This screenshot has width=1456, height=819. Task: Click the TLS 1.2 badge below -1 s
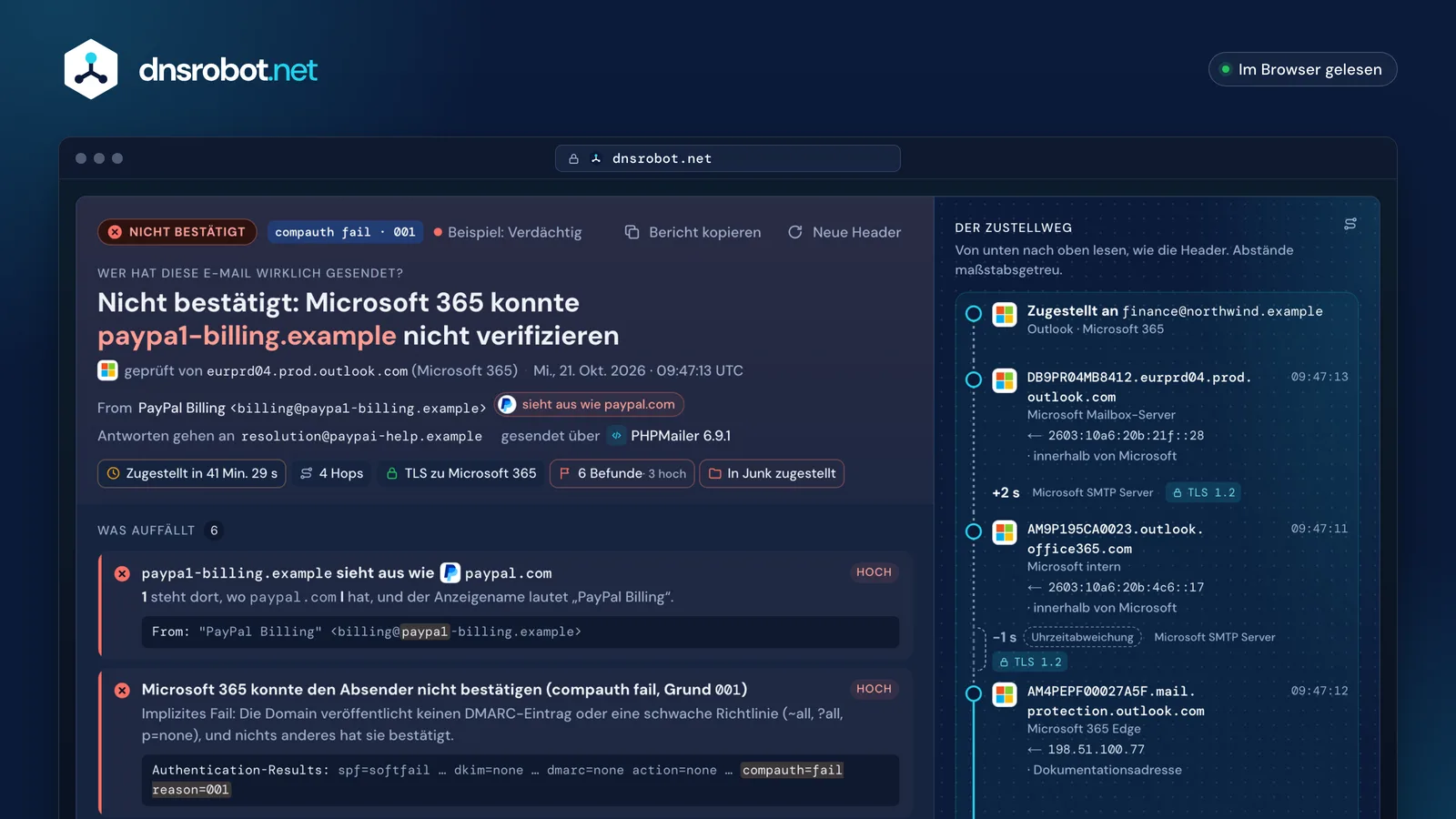(1030, 662)
